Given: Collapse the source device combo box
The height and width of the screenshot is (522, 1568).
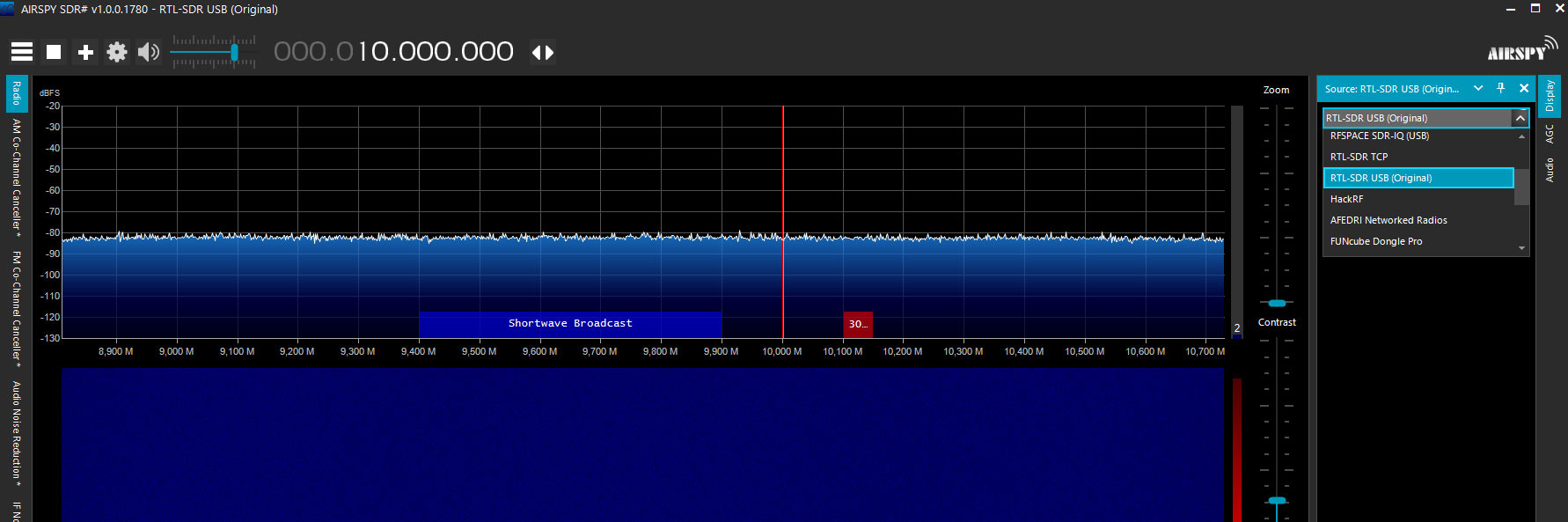Looking at the screenshot, I should 1520,118.
